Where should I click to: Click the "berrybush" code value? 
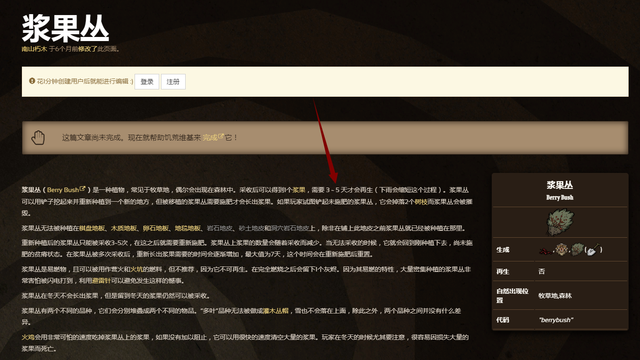click(x=556, y=320)
